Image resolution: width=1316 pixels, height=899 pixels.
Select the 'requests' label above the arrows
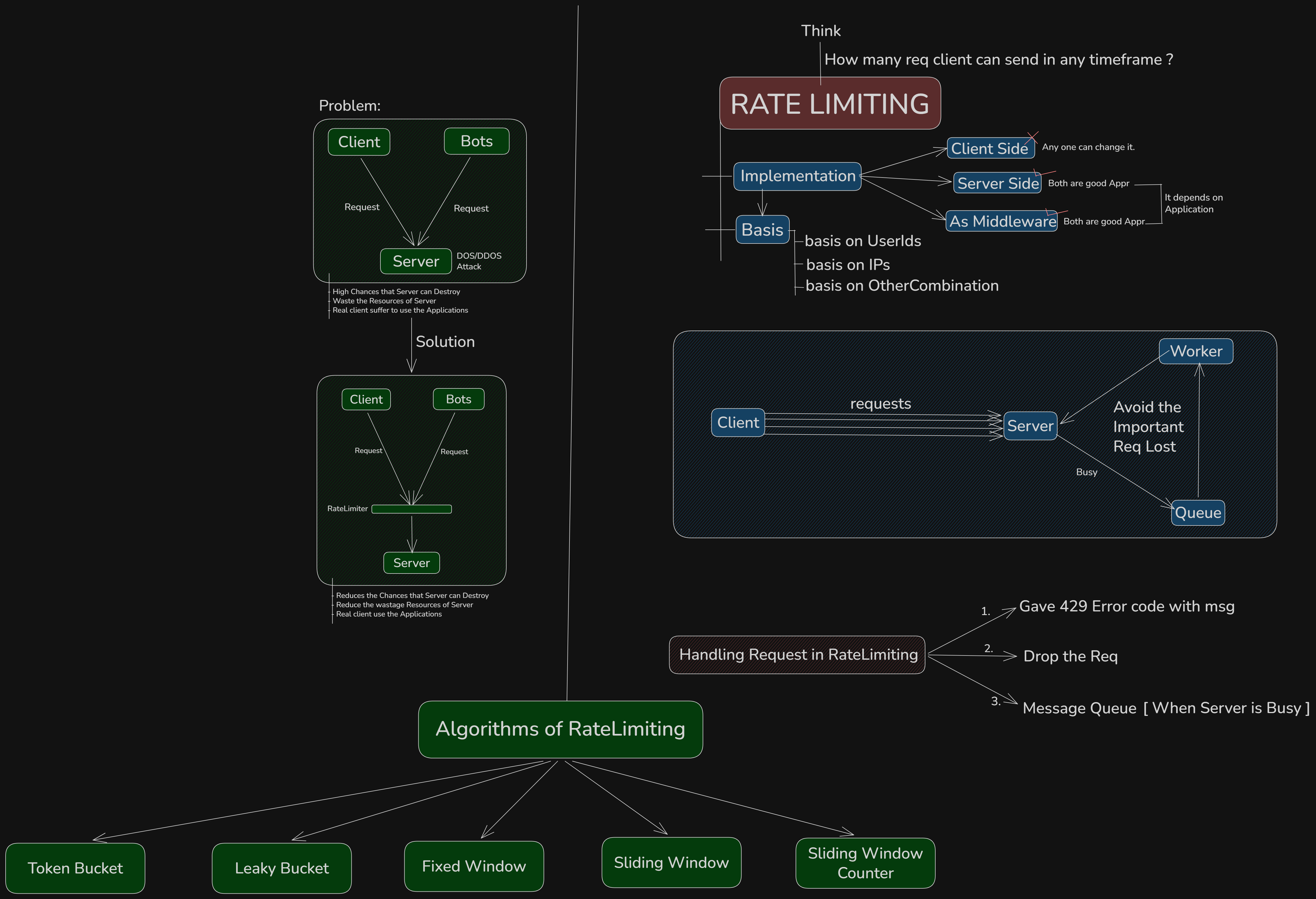[x=881, y=404]
